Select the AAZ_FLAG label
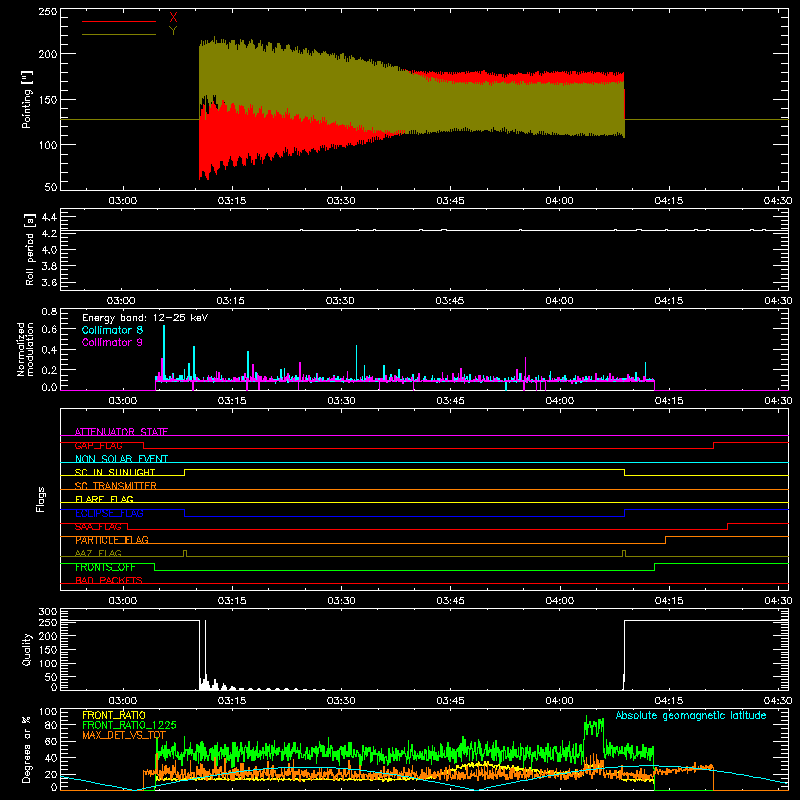 pyautogui.click(x=98, y=553)
